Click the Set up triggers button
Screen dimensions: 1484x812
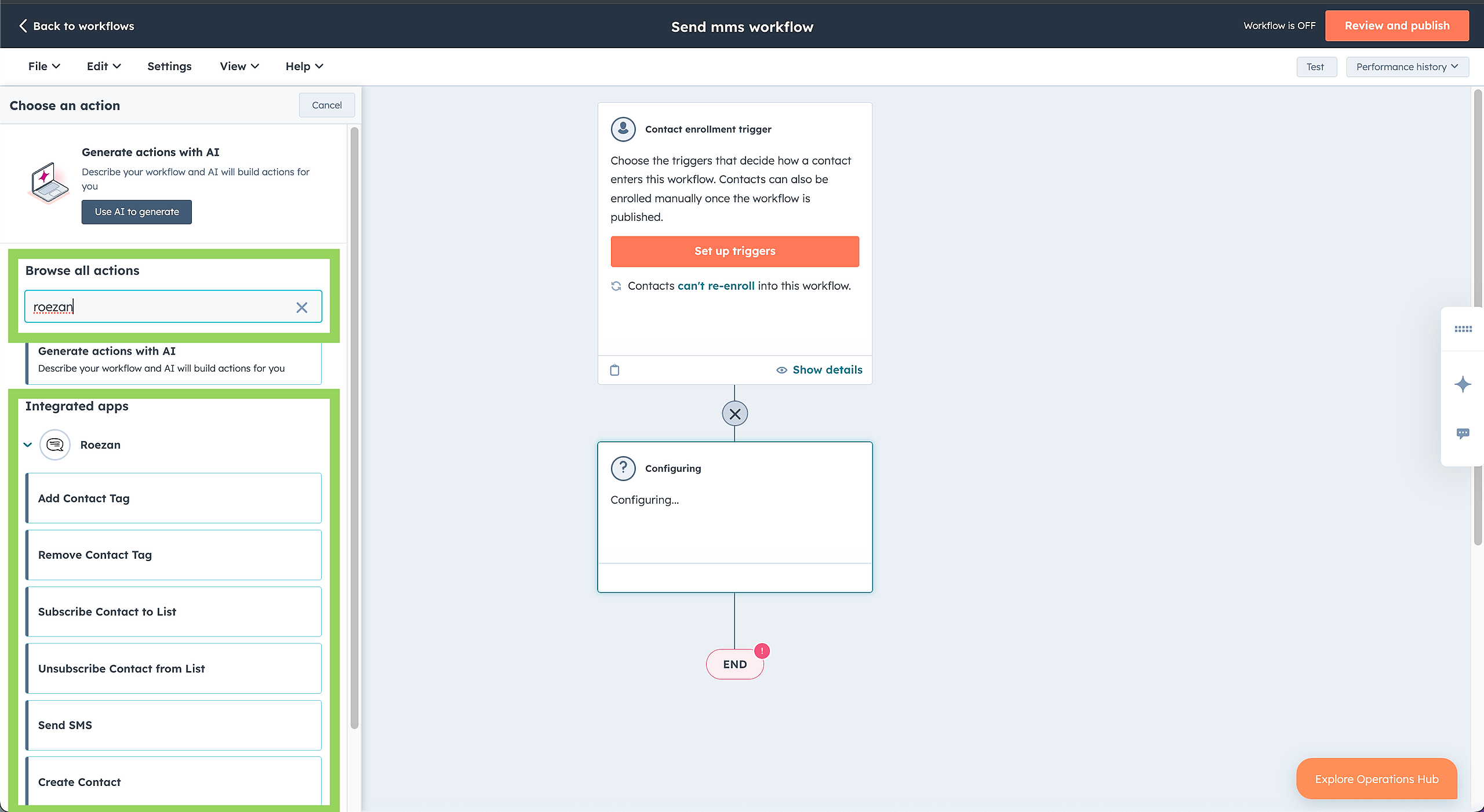pos(734,251)
